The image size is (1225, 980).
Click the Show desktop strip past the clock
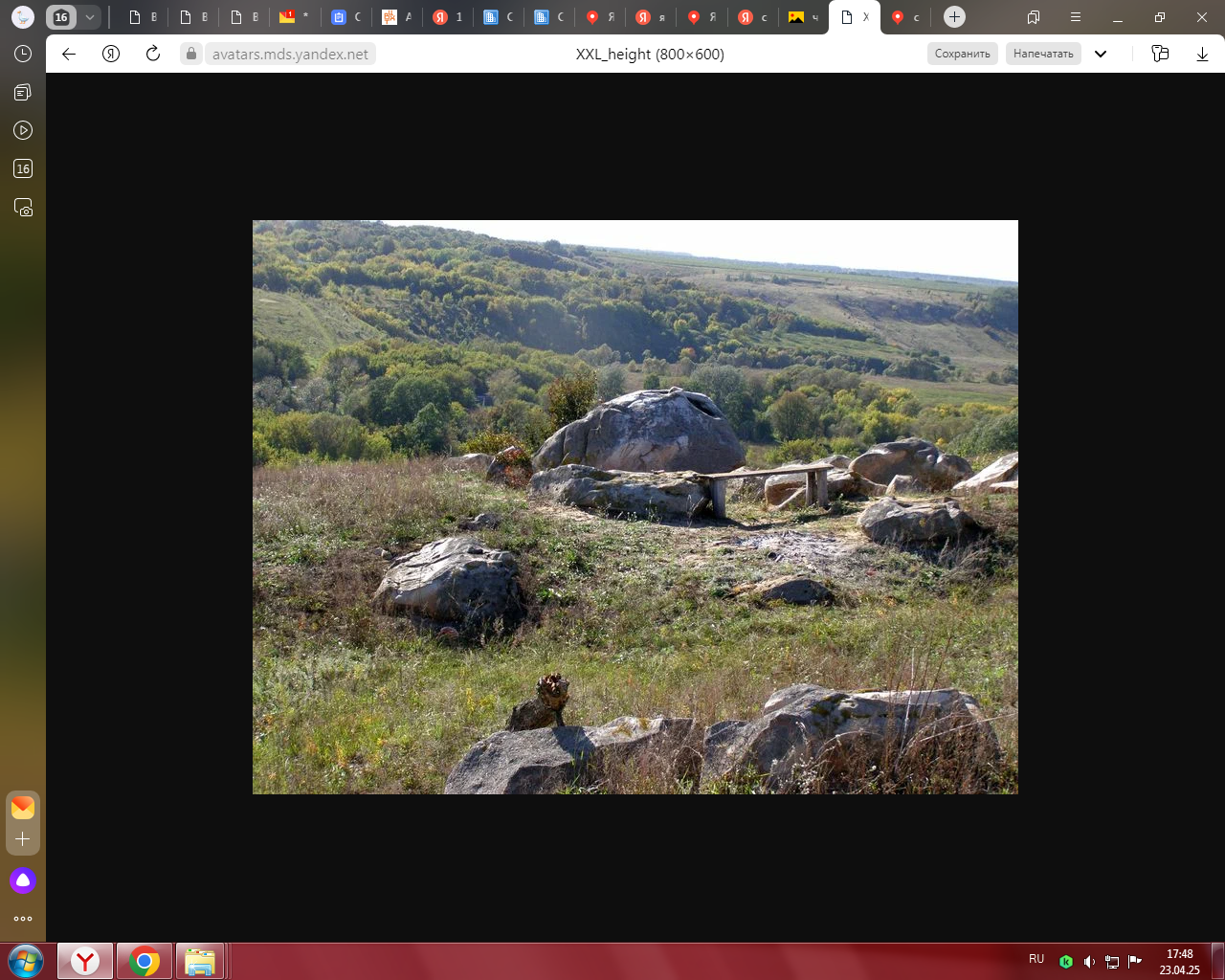click(1217, 962)
